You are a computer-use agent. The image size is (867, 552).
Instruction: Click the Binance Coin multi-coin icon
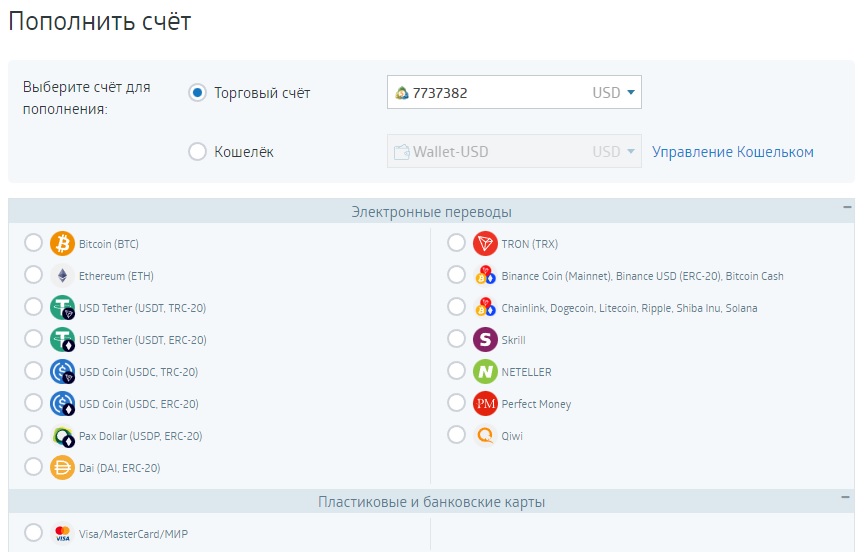coord(485,275)
